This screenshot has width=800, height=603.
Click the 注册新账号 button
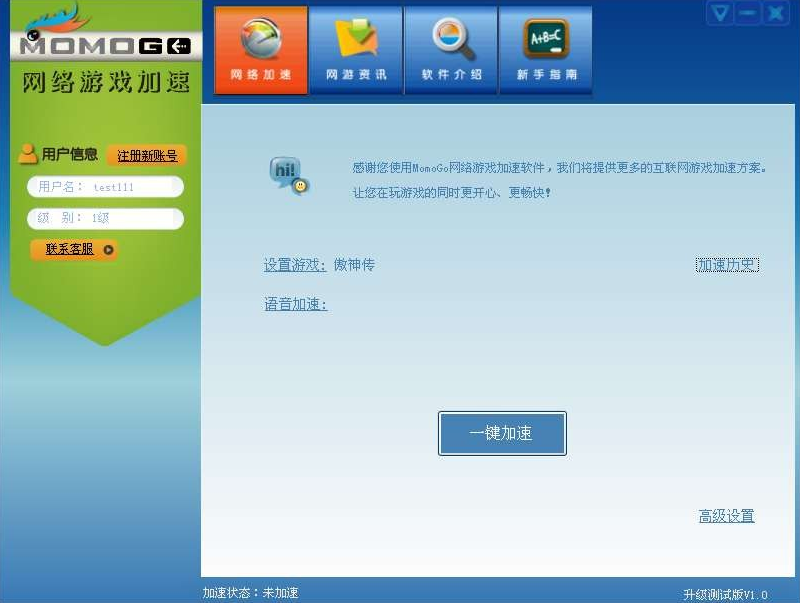(147, 156)
